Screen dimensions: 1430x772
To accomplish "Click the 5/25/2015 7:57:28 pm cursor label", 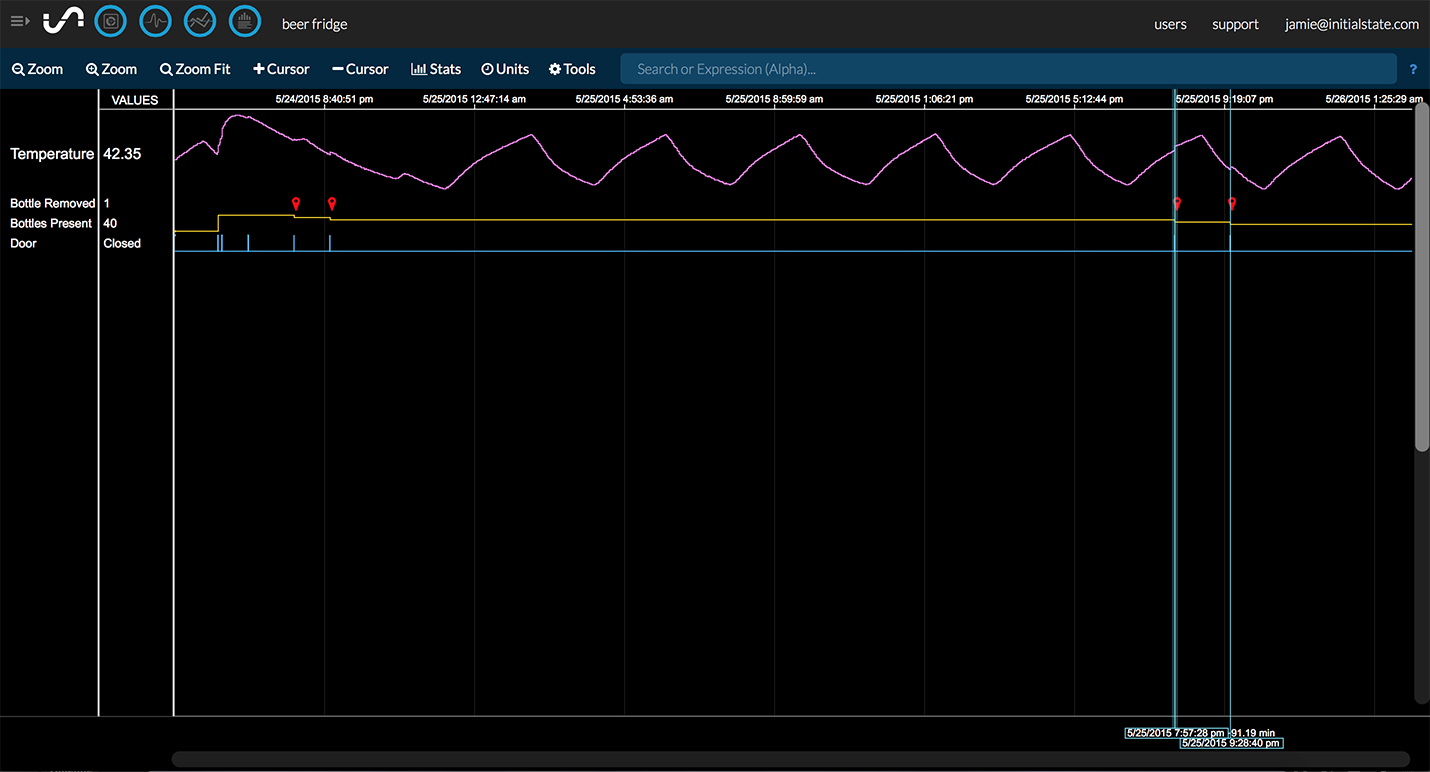I will pyautogui.click(x=1176, y=733).
